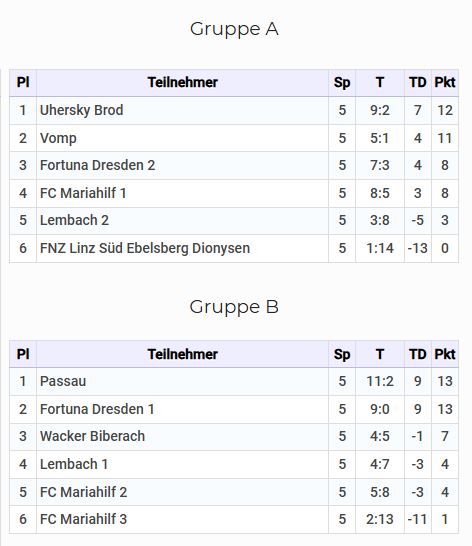
Task: Click the Gruppe A heading
Action: [234, 29]
